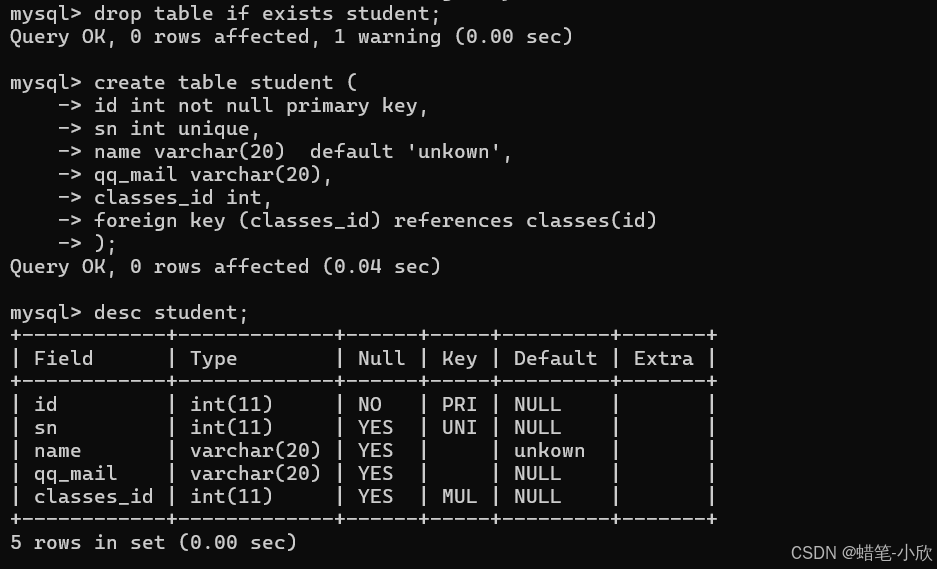Screen dimensions: 937x569
Task: Click the PRI key value in id row
Action: (x=459, y=405)
